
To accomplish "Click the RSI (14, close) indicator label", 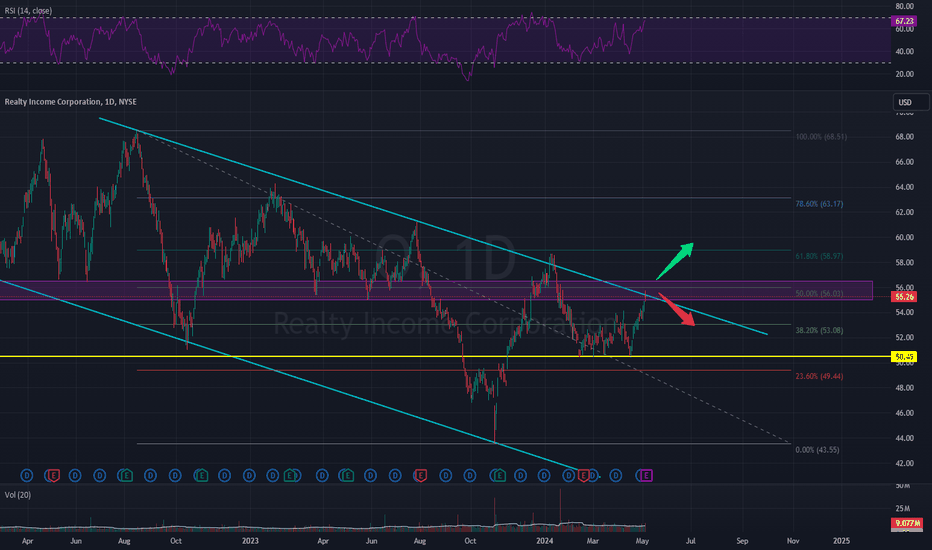I will pos(28,11).
